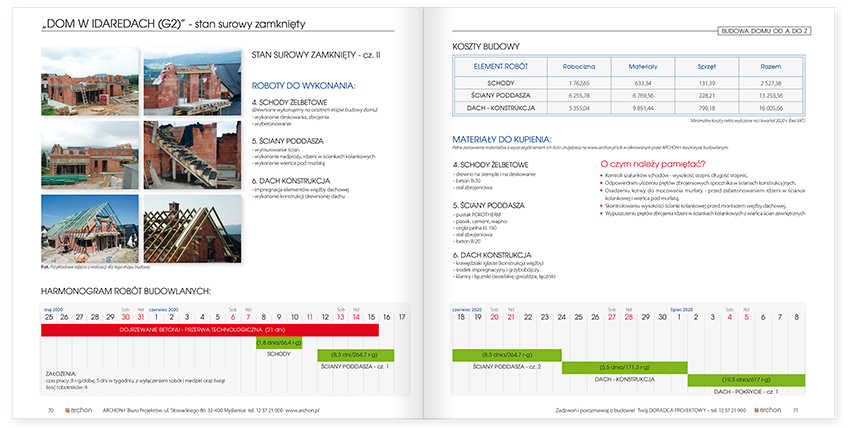Click the cell with value 5 355,04
848x428 pixels.
click(x=579, y=108)
